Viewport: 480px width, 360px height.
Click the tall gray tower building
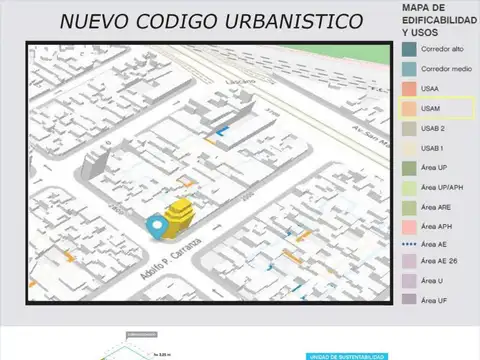(x=95, y=164)
